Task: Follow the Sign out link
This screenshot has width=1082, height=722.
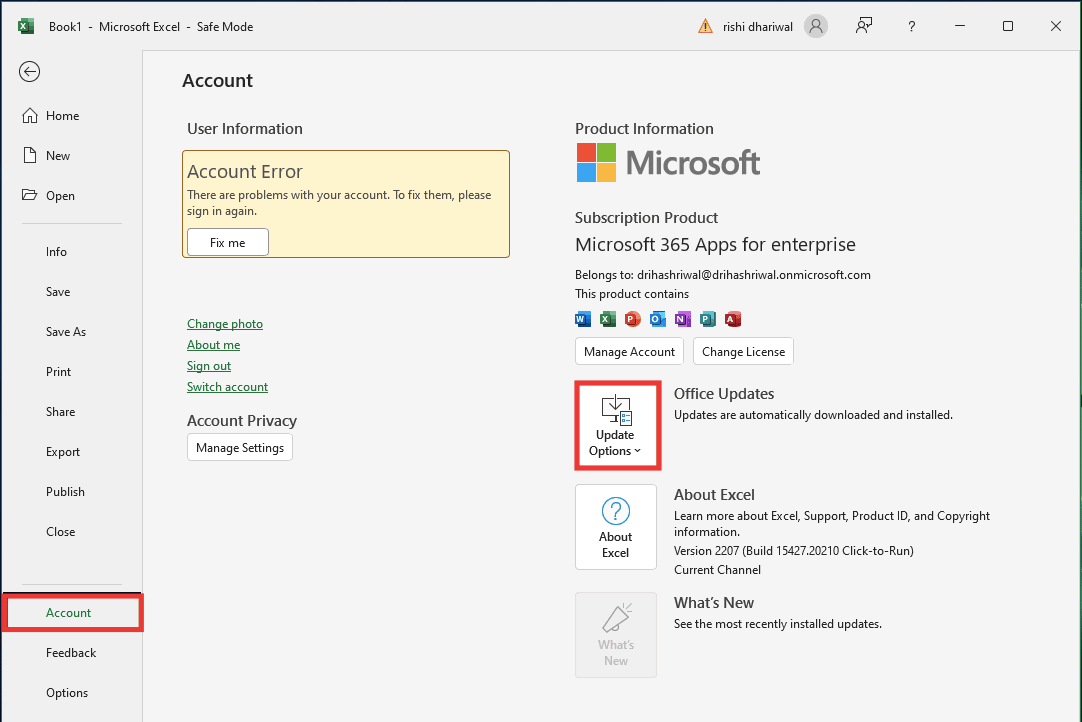Action: tap(209, 366)
